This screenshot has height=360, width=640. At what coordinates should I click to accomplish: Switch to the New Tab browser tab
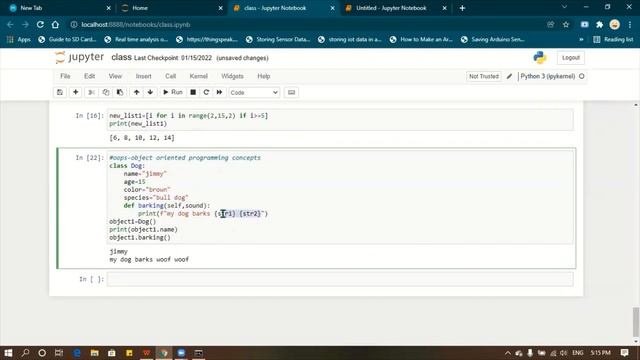(60, 8)
